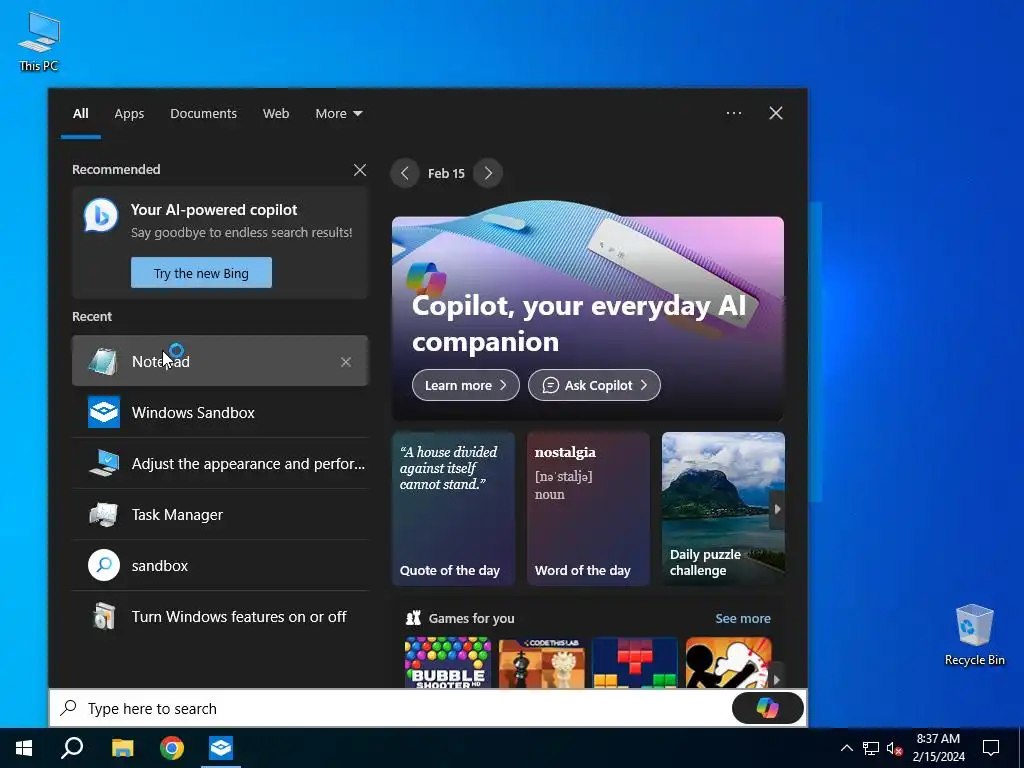Remove Notepad from recent list
Screen dimensions: 1024x768
(x=346, y=362)
